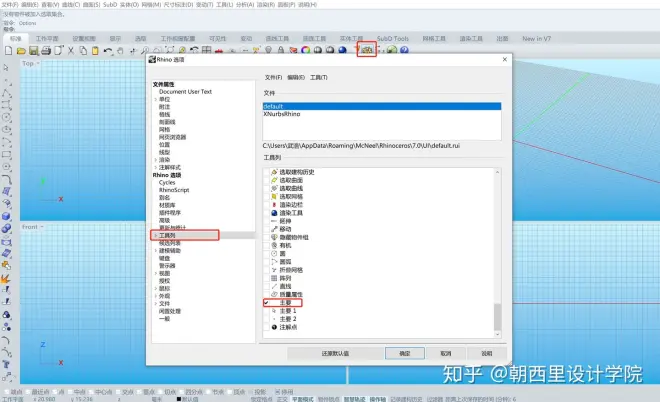Select the Circle tool in left sidebar
This screenshot has height=402, width=660.
[x=6, y=117]
